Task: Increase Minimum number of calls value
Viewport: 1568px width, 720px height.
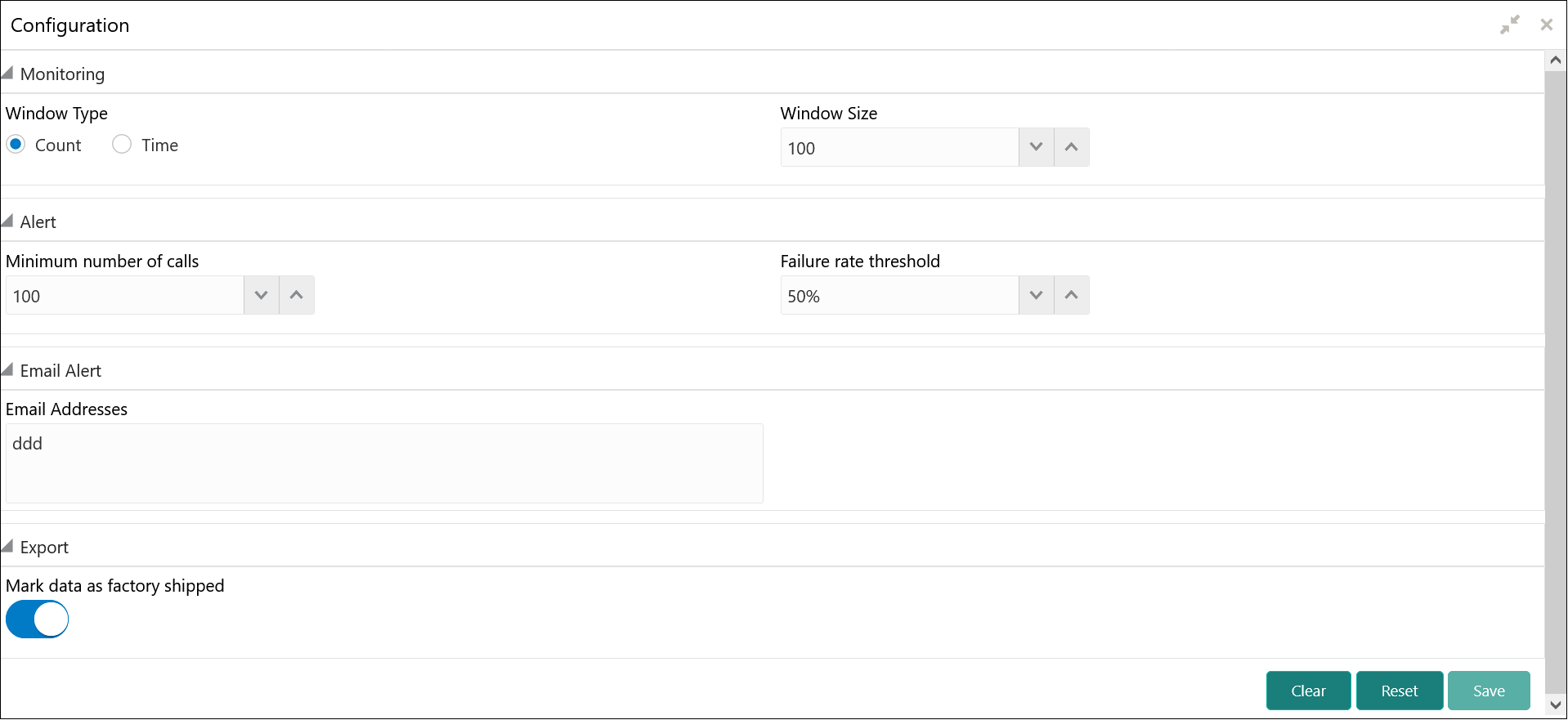Action: point(296,295)
